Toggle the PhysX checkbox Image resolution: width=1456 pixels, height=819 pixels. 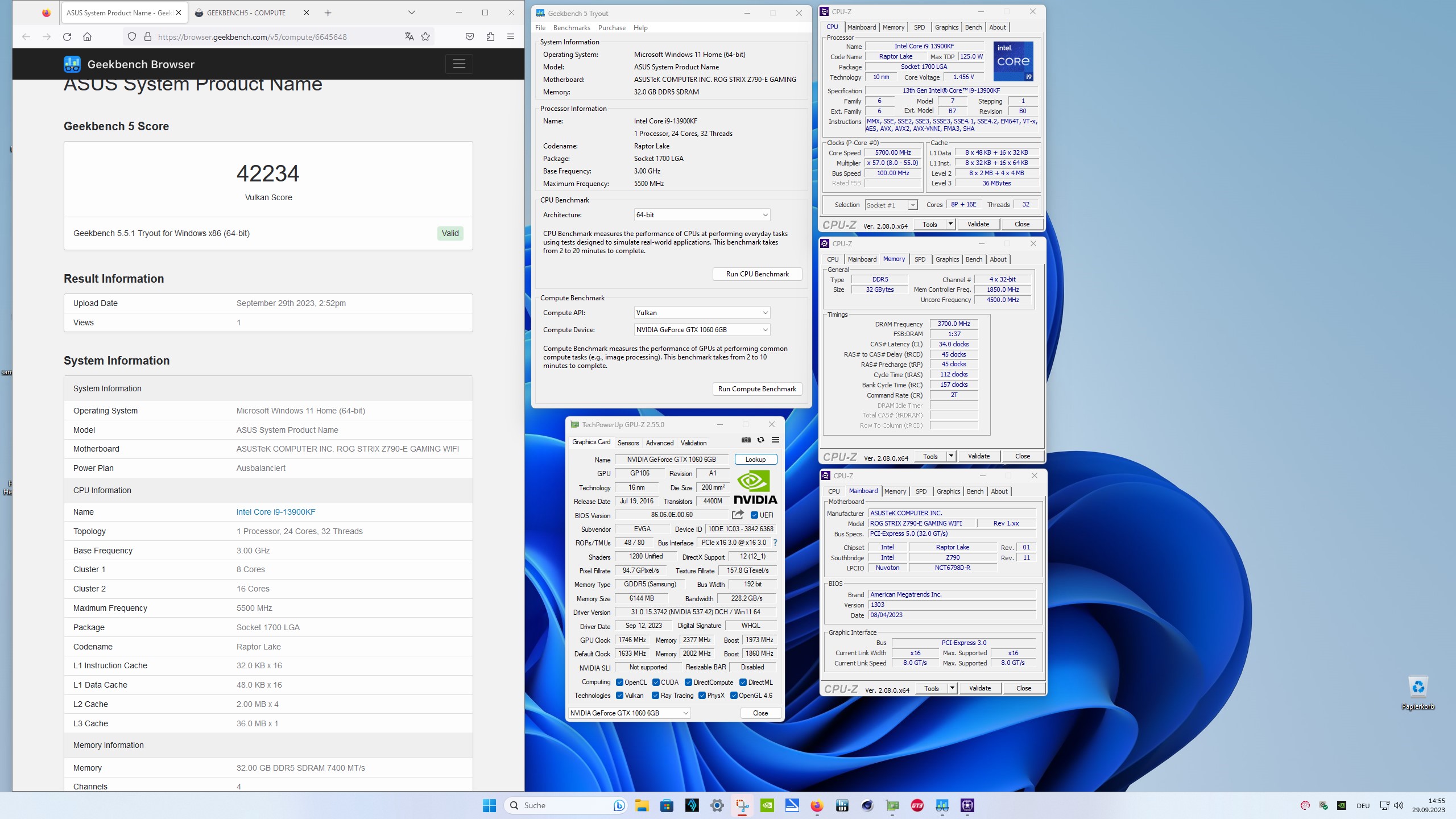(x=702, y=696)
